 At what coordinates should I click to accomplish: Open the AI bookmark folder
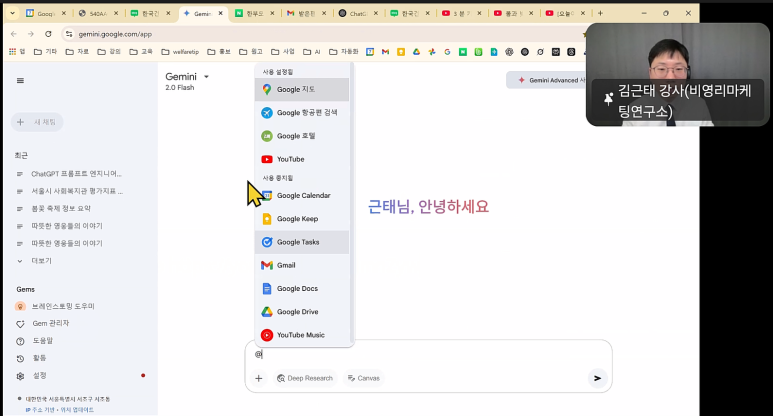point(312,51)
